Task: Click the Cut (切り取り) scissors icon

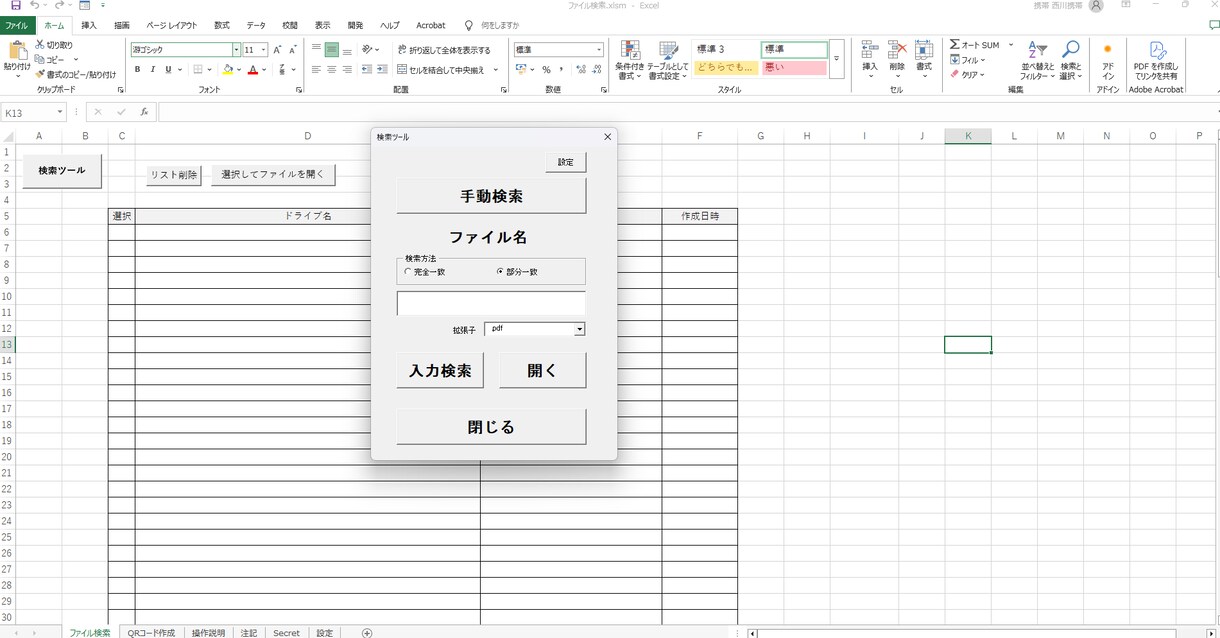Action: tap(39, 45)
